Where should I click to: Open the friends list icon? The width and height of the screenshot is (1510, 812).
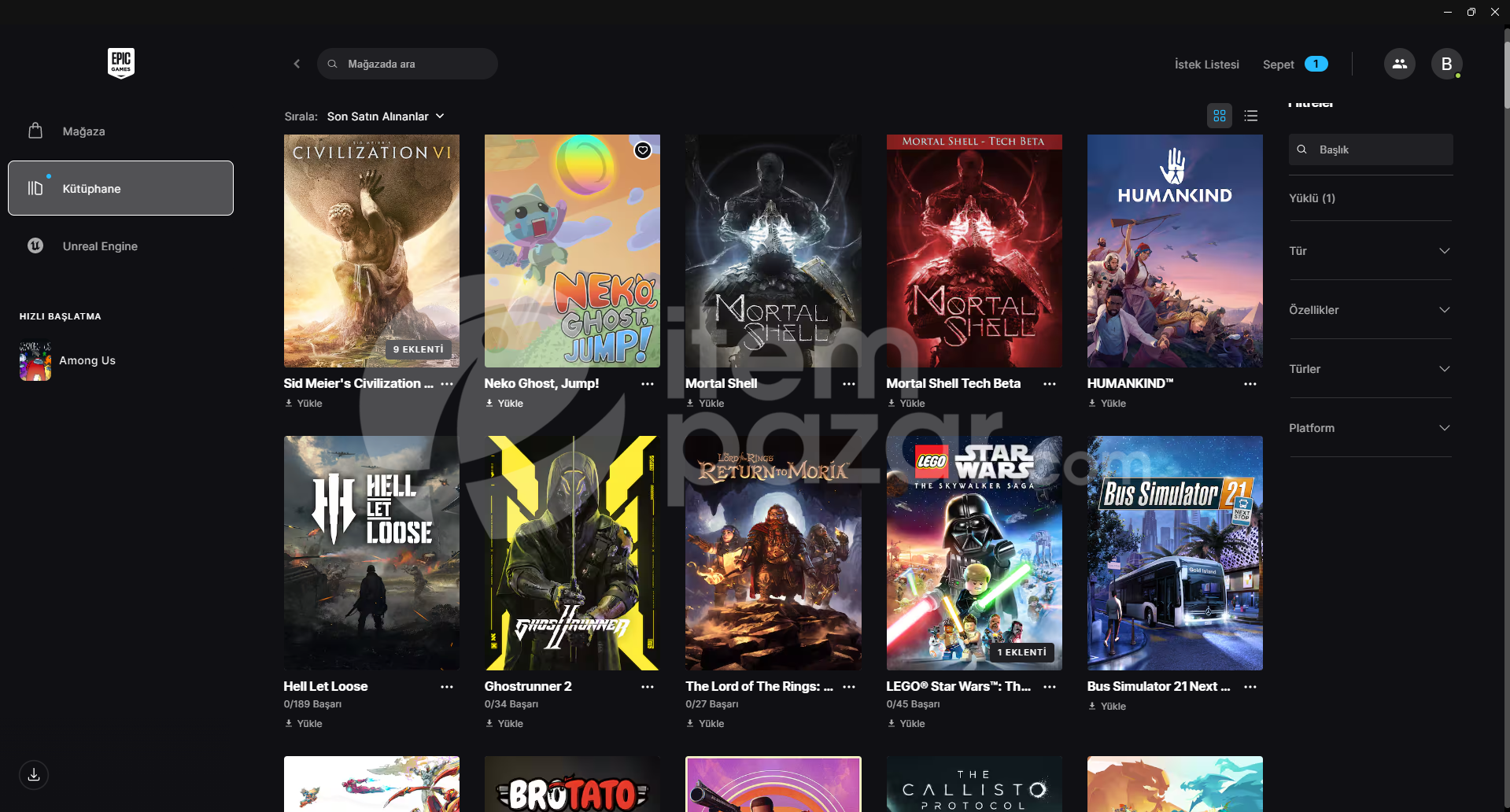1399,64
